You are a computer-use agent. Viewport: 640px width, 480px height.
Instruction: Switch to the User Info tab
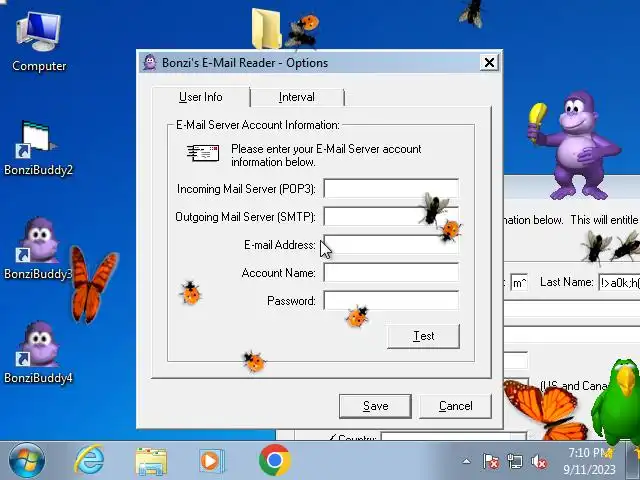tap(201, 97)
